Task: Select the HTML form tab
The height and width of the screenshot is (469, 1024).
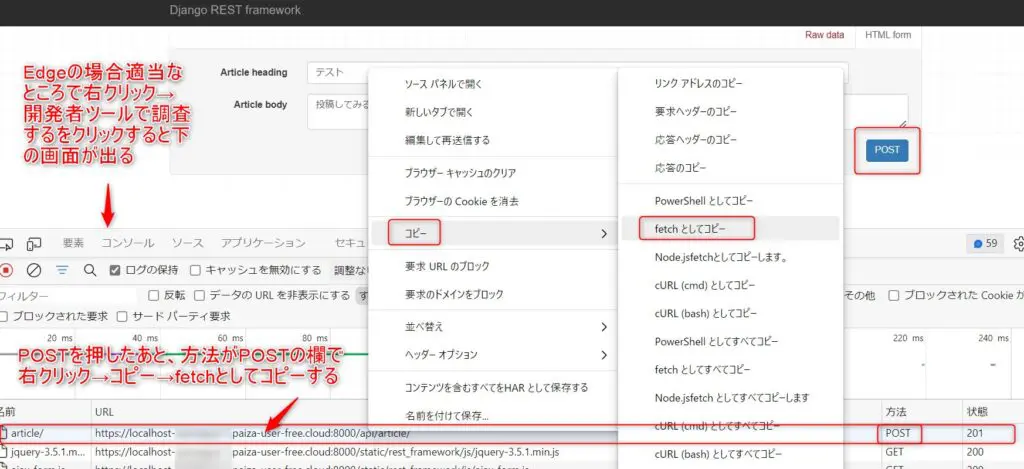Action: (888, 35)
